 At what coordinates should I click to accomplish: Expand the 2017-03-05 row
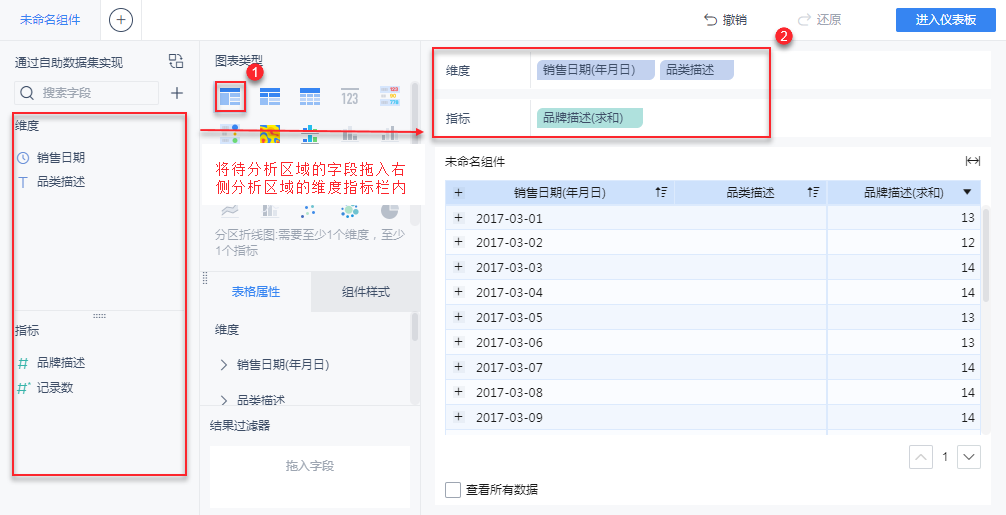click(x=459, y=317)
